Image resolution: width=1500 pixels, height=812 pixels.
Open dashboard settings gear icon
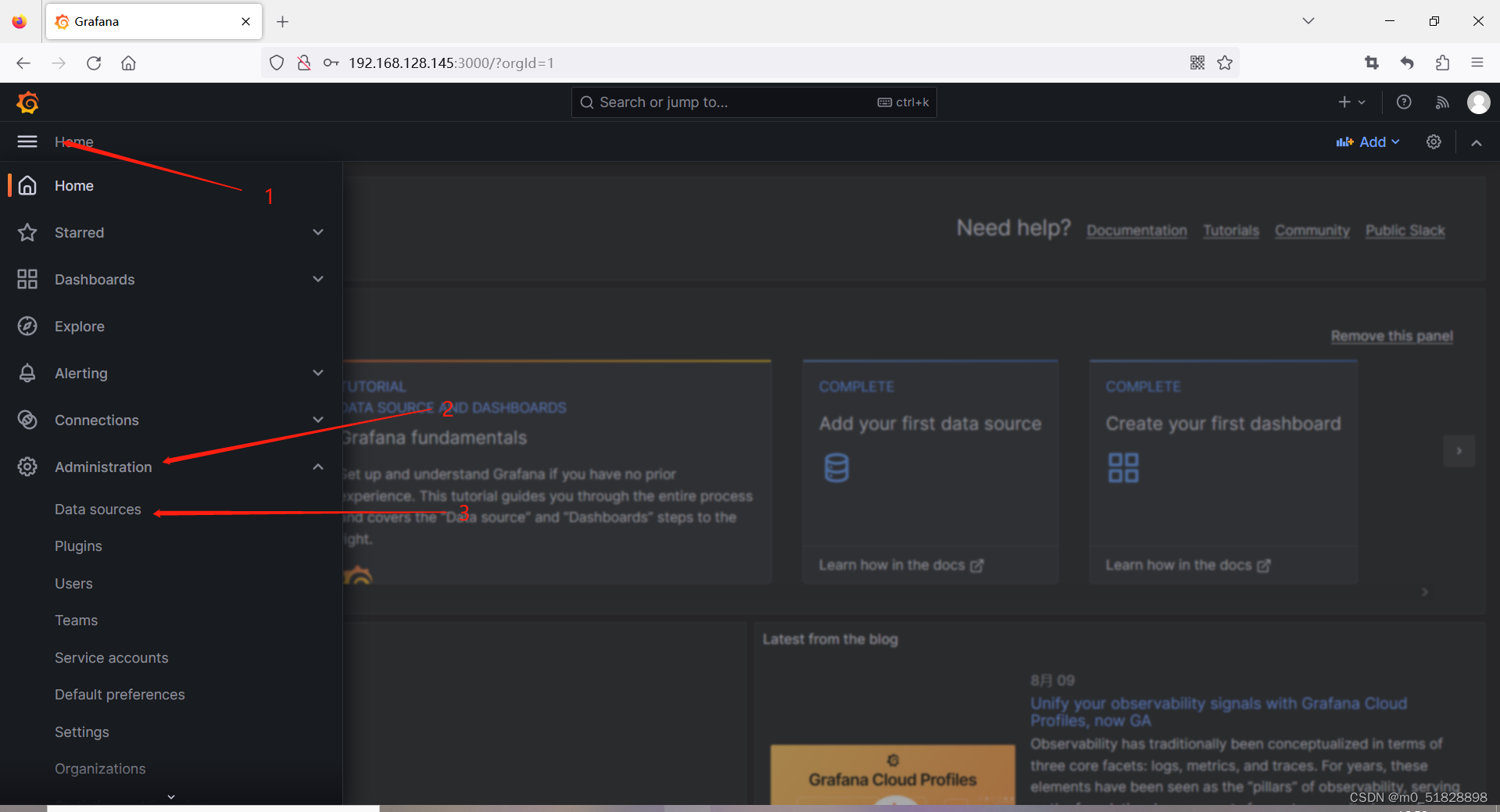point(1434,141)
